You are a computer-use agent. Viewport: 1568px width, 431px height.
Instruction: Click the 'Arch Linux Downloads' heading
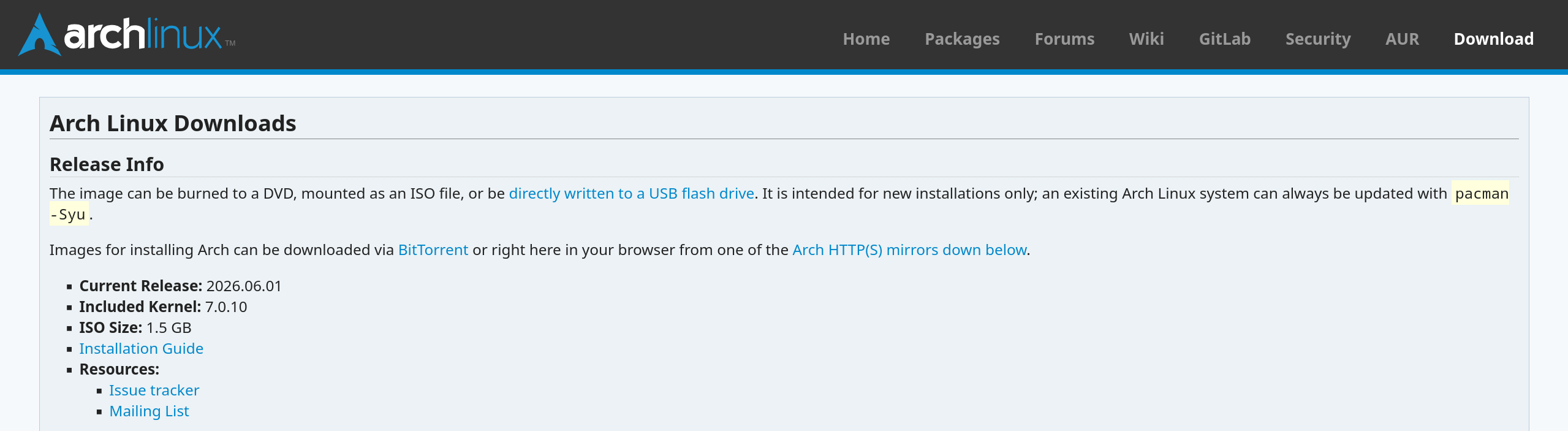point(173,123)
